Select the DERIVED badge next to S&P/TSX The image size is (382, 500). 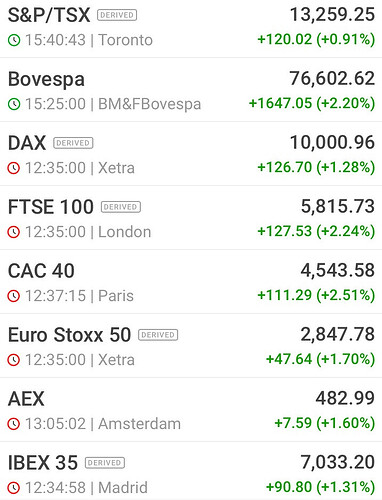pyautogui.click(x=117, y=15)
